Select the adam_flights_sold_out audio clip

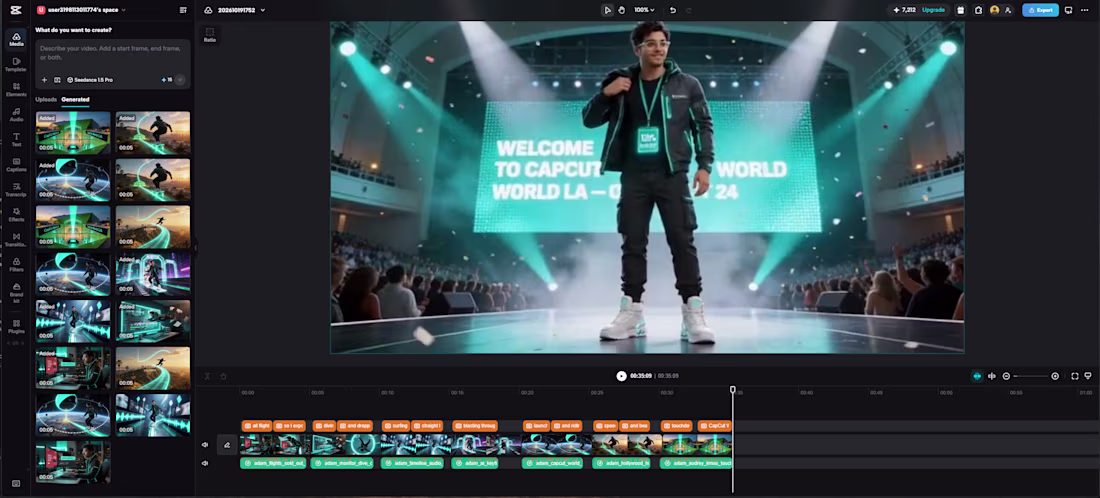click(x=273, y=463)
